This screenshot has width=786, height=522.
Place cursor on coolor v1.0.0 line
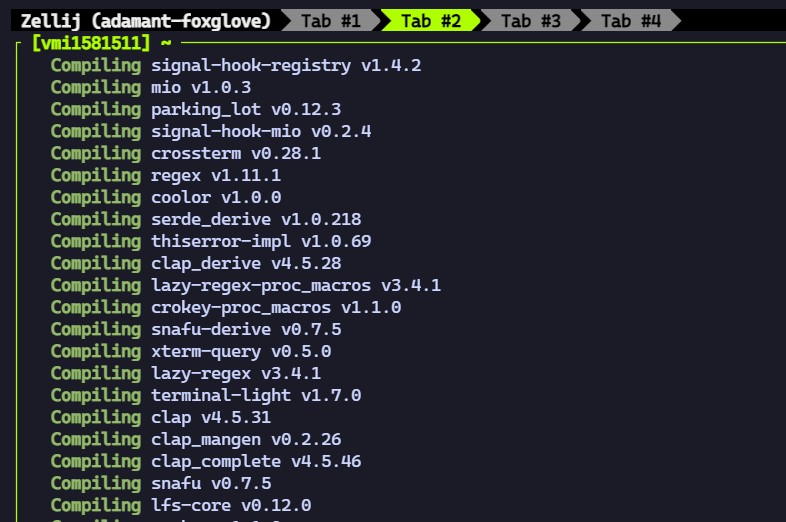(x=215, y=197)
